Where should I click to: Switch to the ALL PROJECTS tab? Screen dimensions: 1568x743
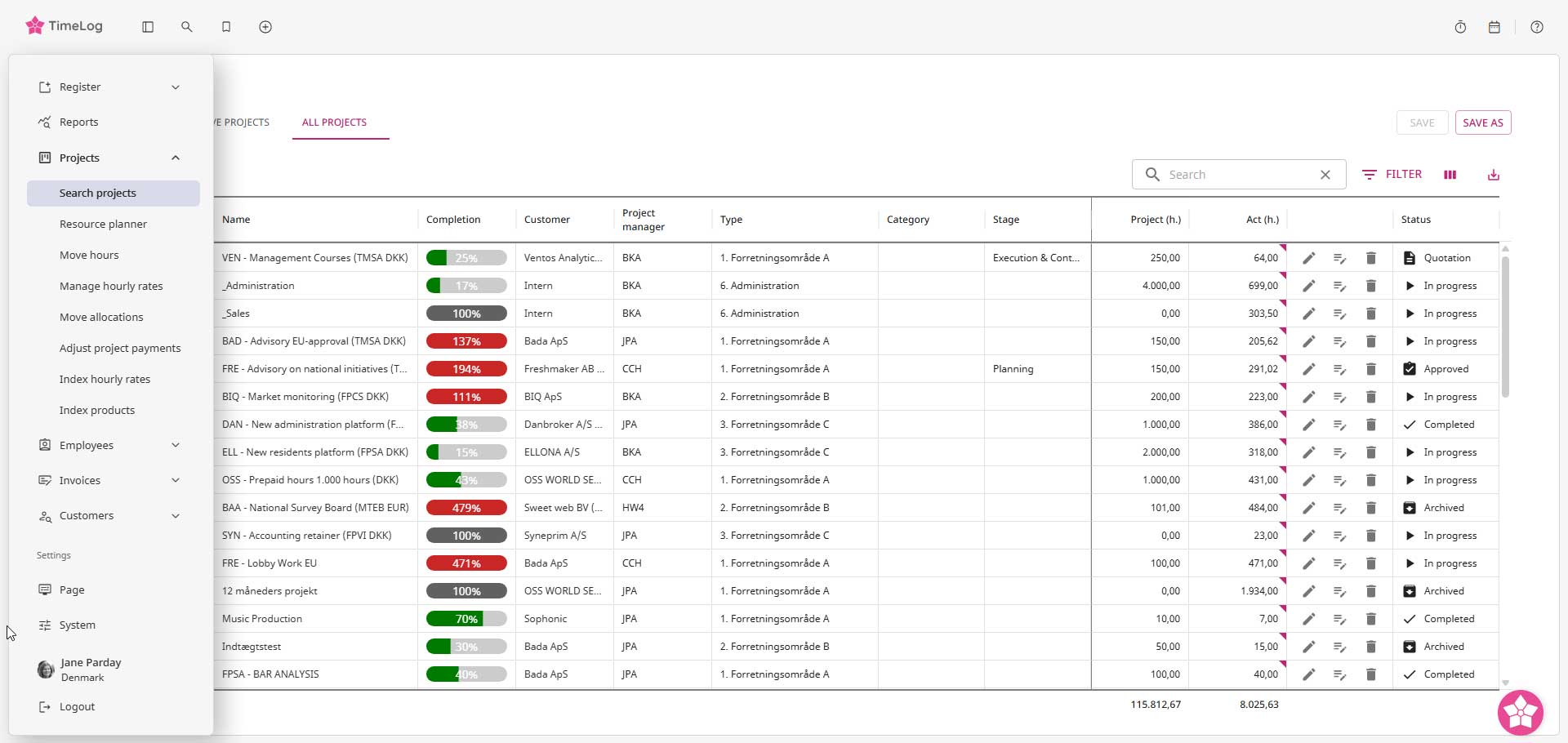(334, 122)
